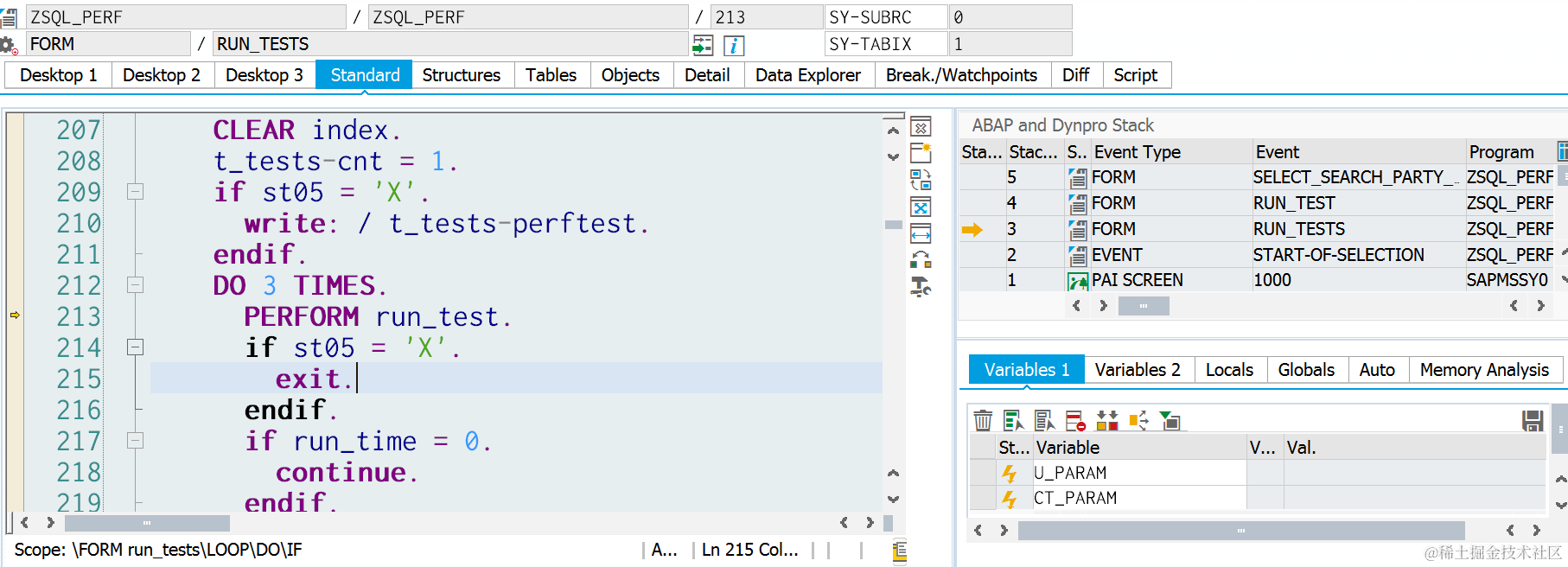Select the SELECT_SEARCH_PARTY stack entry

[x=1357, y=177]
